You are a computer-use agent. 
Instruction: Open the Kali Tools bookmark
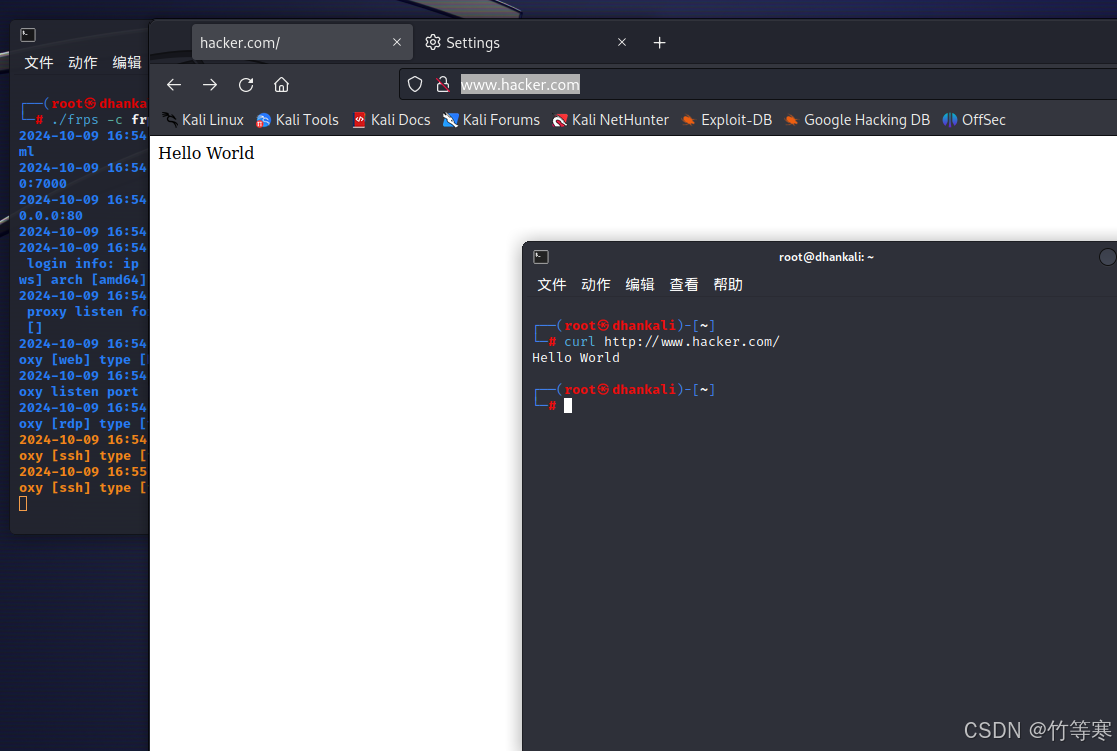point(297,120)
